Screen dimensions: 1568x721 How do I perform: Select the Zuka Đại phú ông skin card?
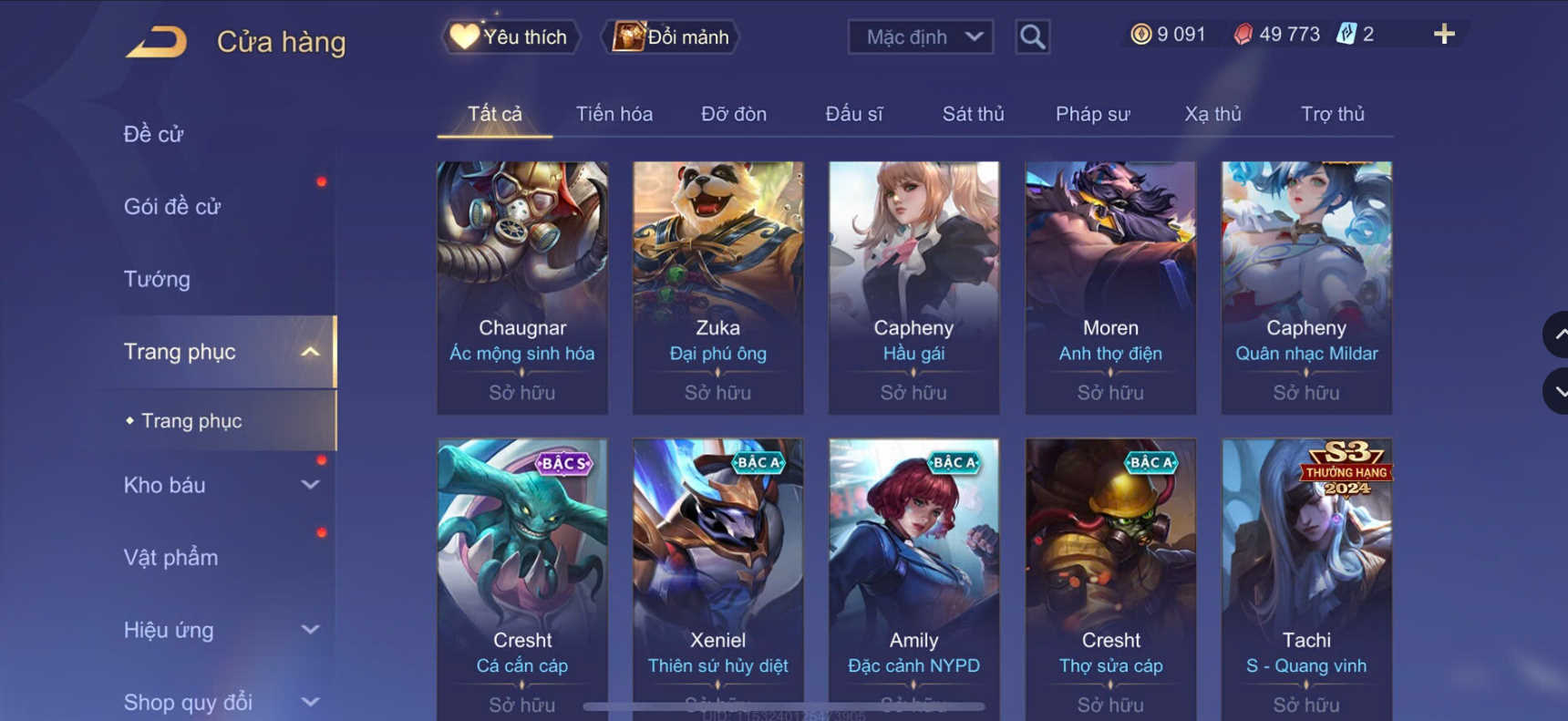(718, 288)
